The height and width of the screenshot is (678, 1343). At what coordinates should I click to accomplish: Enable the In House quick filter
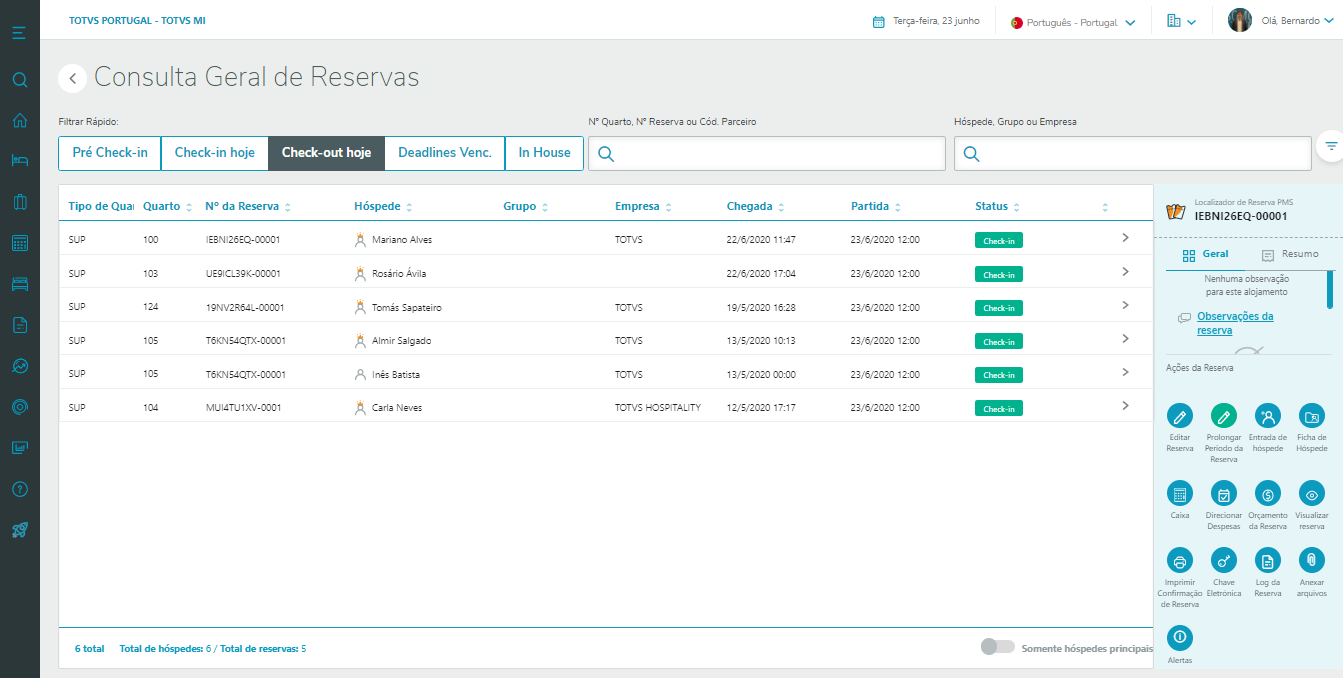point(544,153)
